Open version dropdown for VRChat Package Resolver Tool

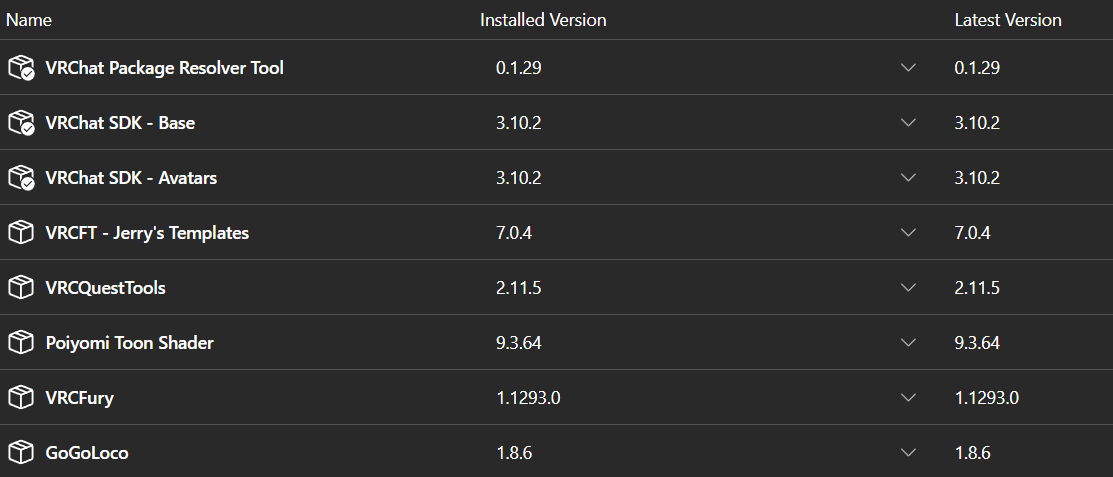908,68
